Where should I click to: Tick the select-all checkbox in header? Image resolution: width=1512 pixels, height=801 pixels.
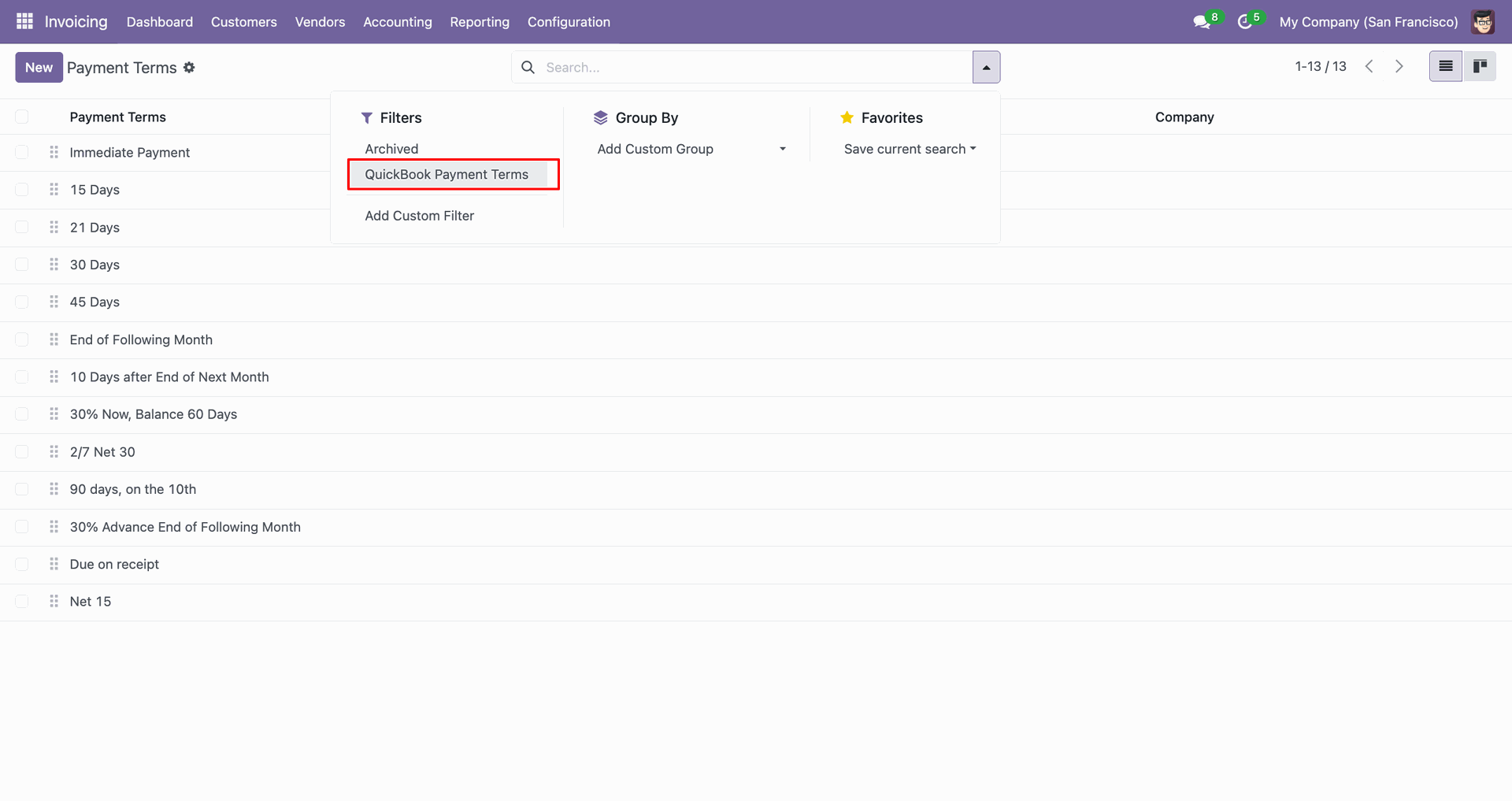coord(22,117)
